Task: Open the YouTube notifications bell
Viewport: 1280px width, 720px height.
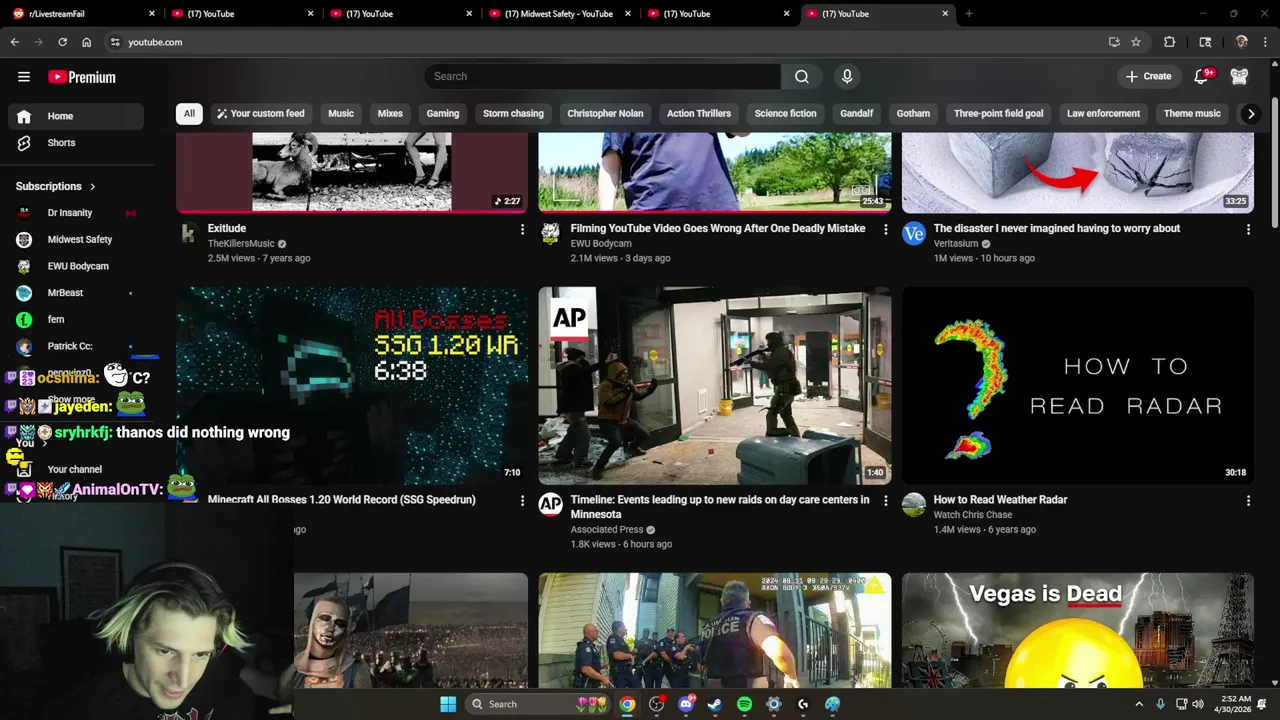Action: [1203, 76]
